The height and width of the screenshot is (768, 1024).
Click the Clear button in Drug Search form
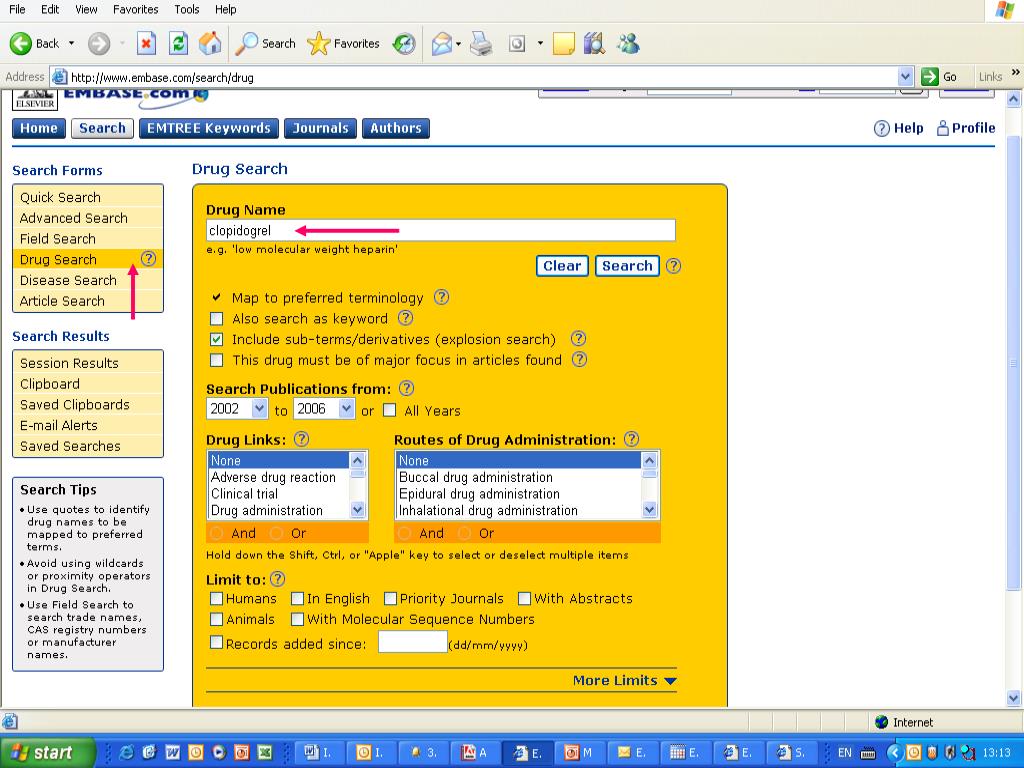(x=562, y=266)
